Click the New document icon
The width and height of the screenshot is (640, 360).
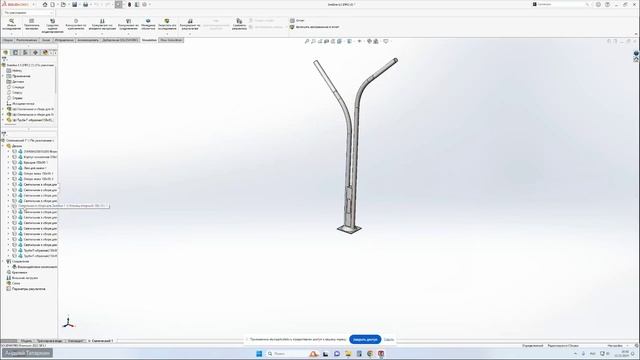click(x=53, y=4)
